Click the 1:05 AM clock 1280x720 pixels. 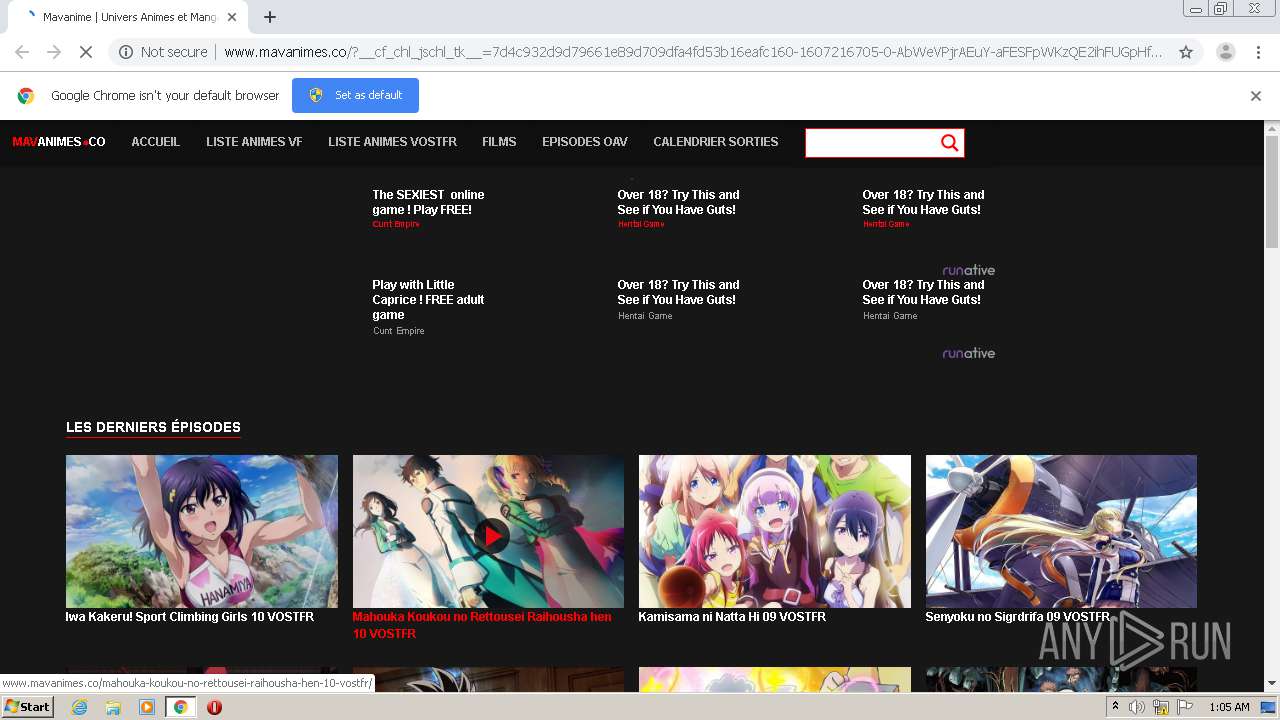tap(1229, 707)
